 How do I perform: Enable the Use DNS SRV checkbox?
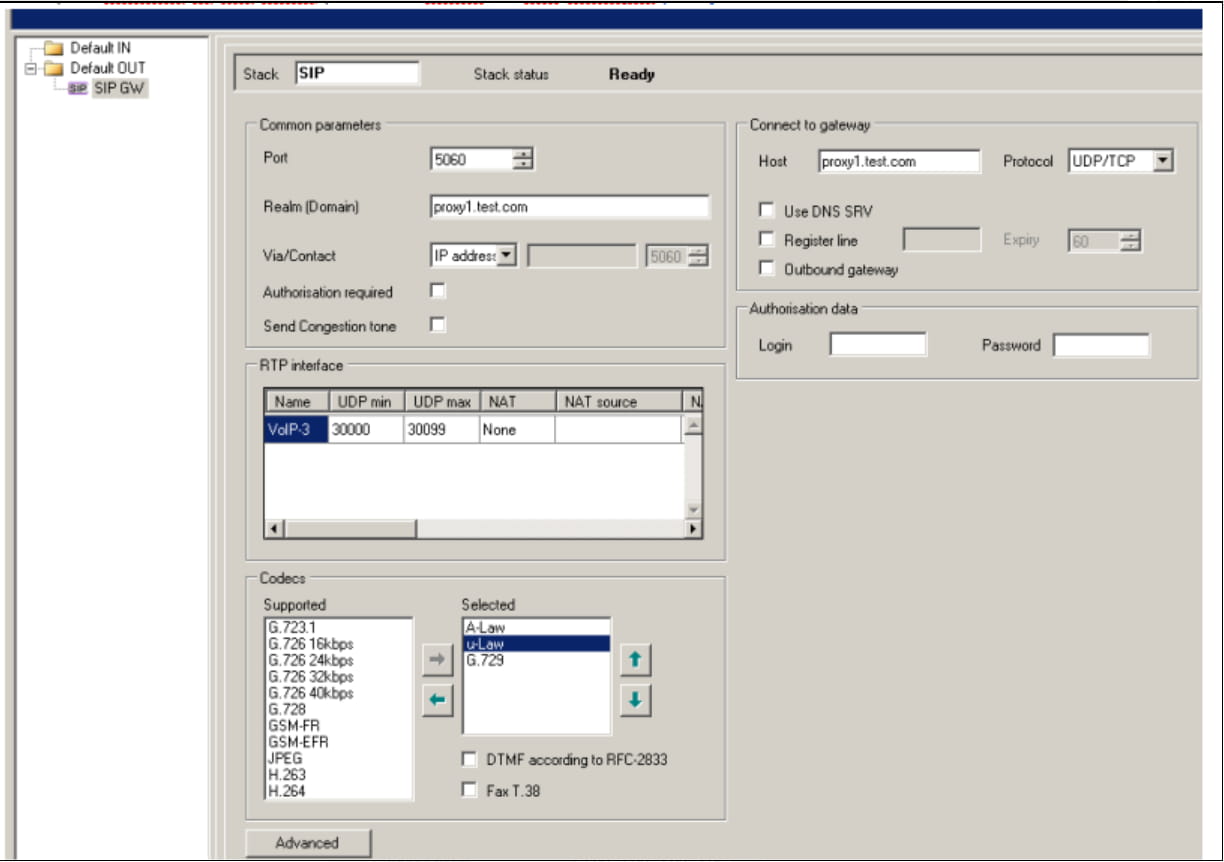click(x=767, y=211)
